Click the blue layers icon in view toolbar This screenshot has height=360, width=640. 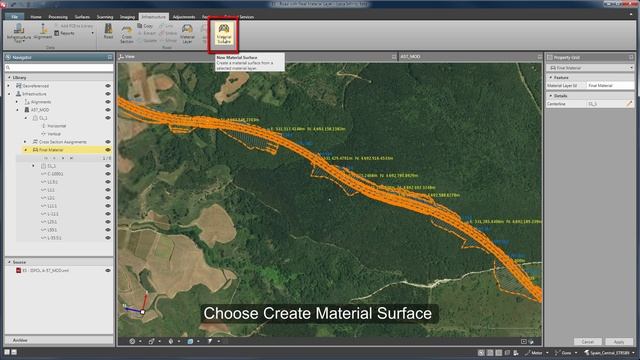(x=190, y=341)
